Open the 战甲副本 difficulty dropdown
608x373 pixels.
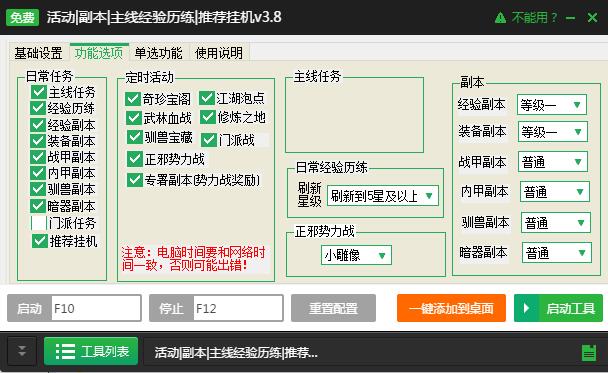click(x=553, y=162)
